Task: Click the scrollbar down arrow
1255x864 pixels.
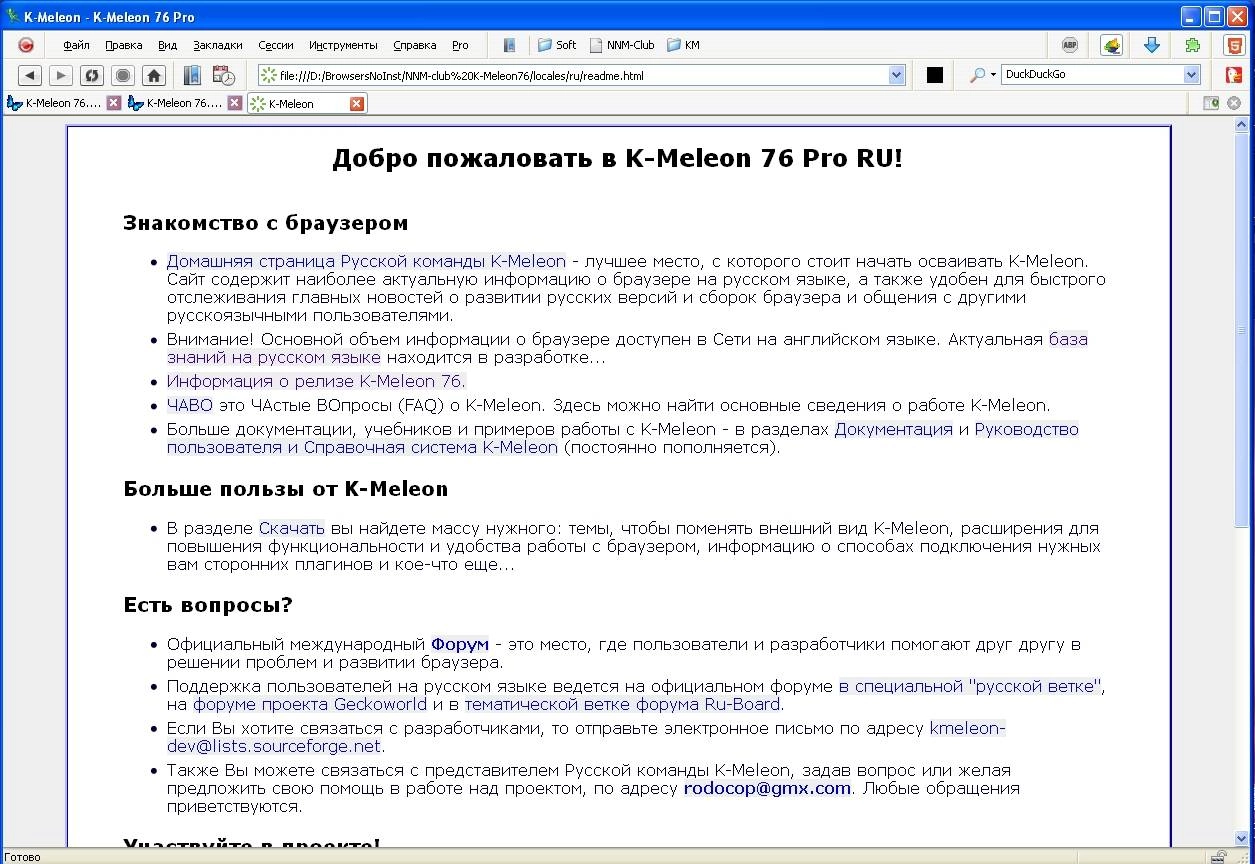Action: pos(1243,840)
